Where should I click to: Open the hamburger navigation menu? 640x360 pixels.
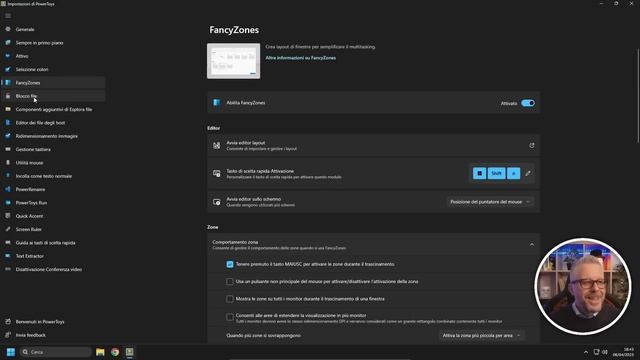pyautogui.click(x=8, y=16)
